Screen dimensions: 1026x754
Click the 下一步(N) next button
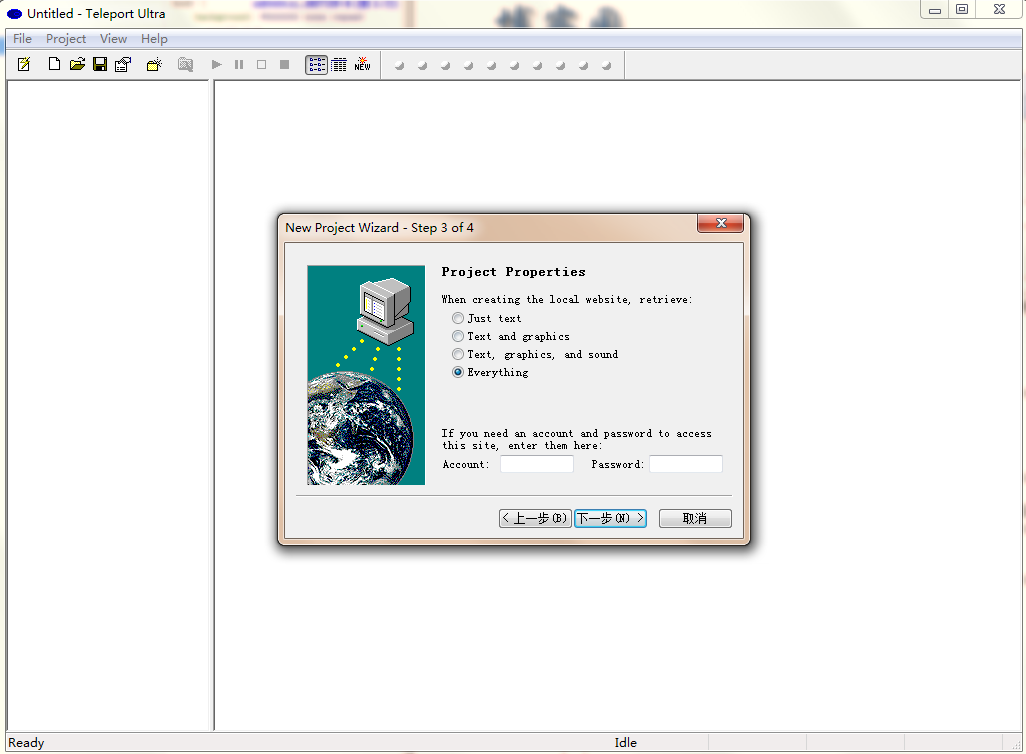click(610, 518)
